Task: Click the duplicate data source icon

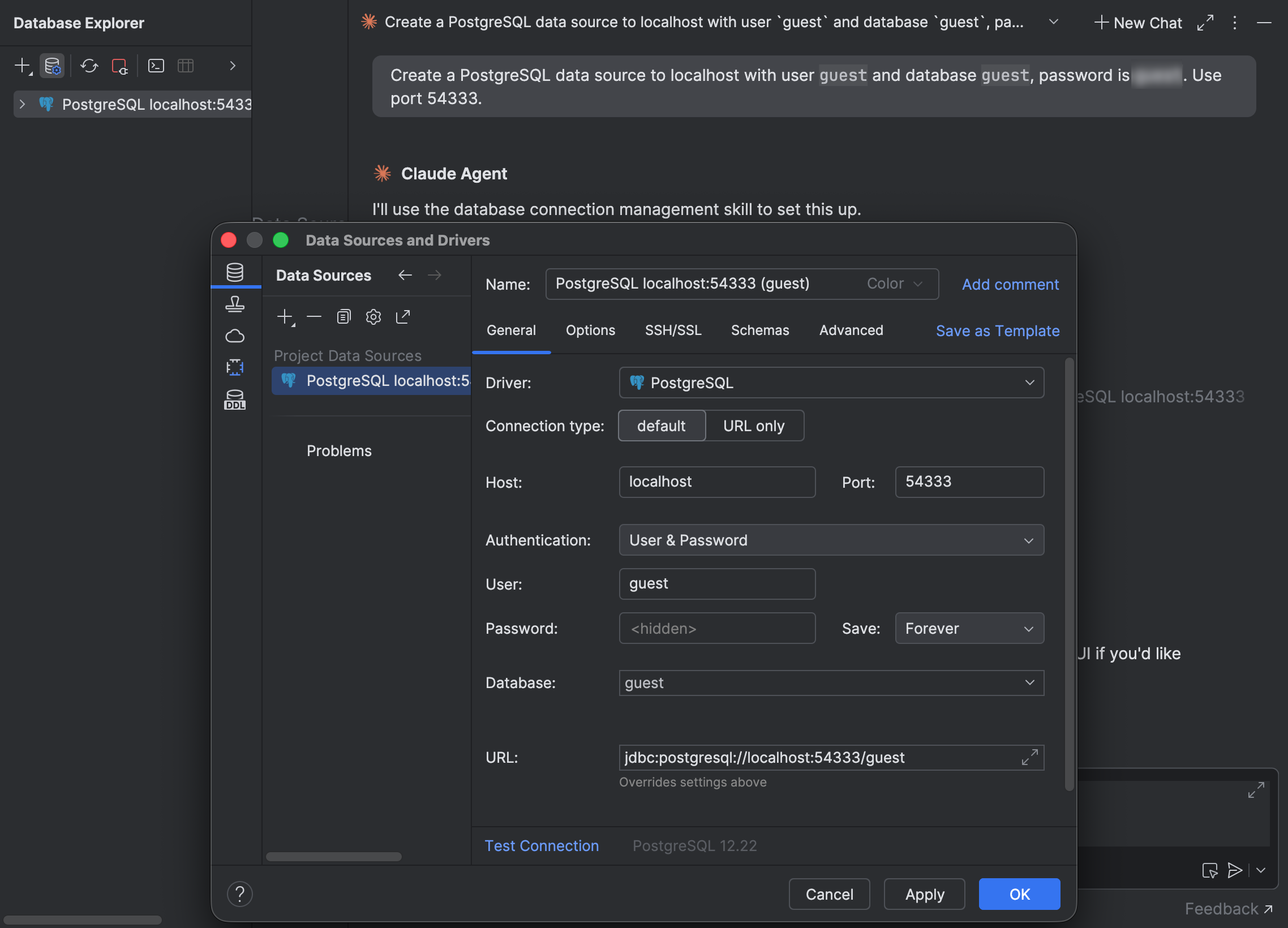Action: tap(344, 317)
